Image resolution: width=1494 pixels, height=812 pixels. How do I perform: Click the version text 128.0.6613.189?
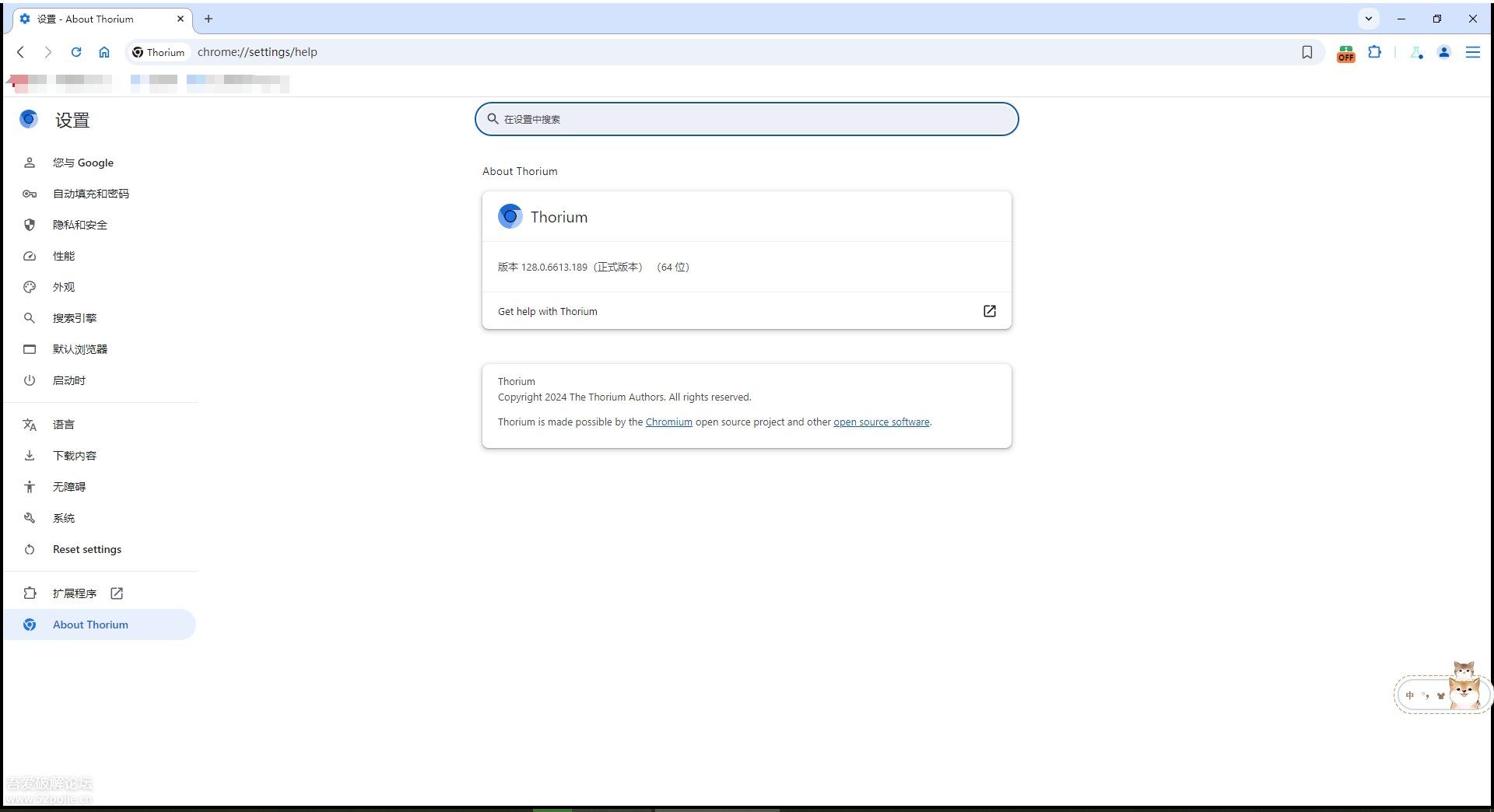coord(554,267)
